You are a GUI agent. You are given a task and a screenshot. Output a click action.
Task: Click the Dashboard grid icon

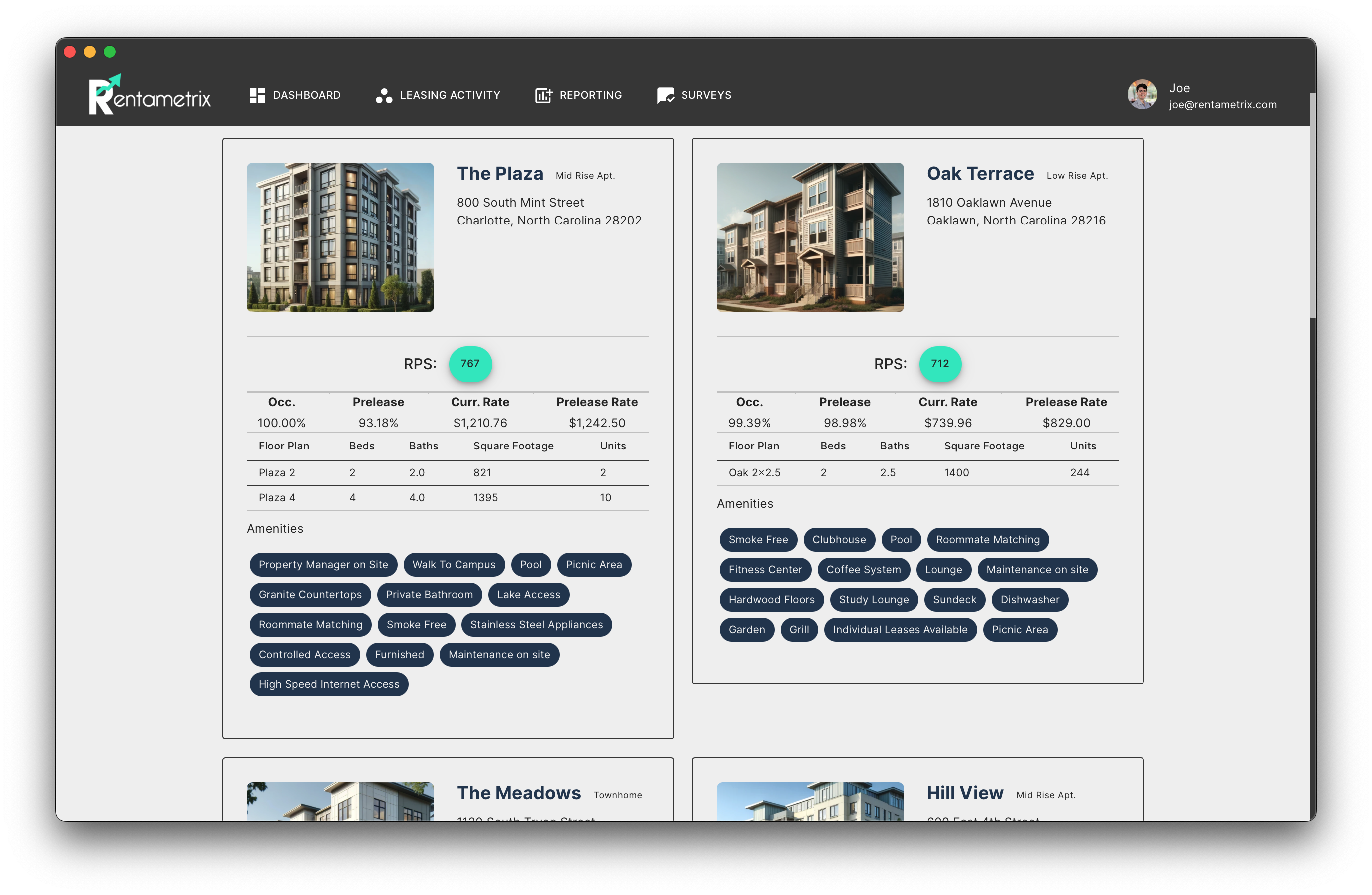[257, 95]
